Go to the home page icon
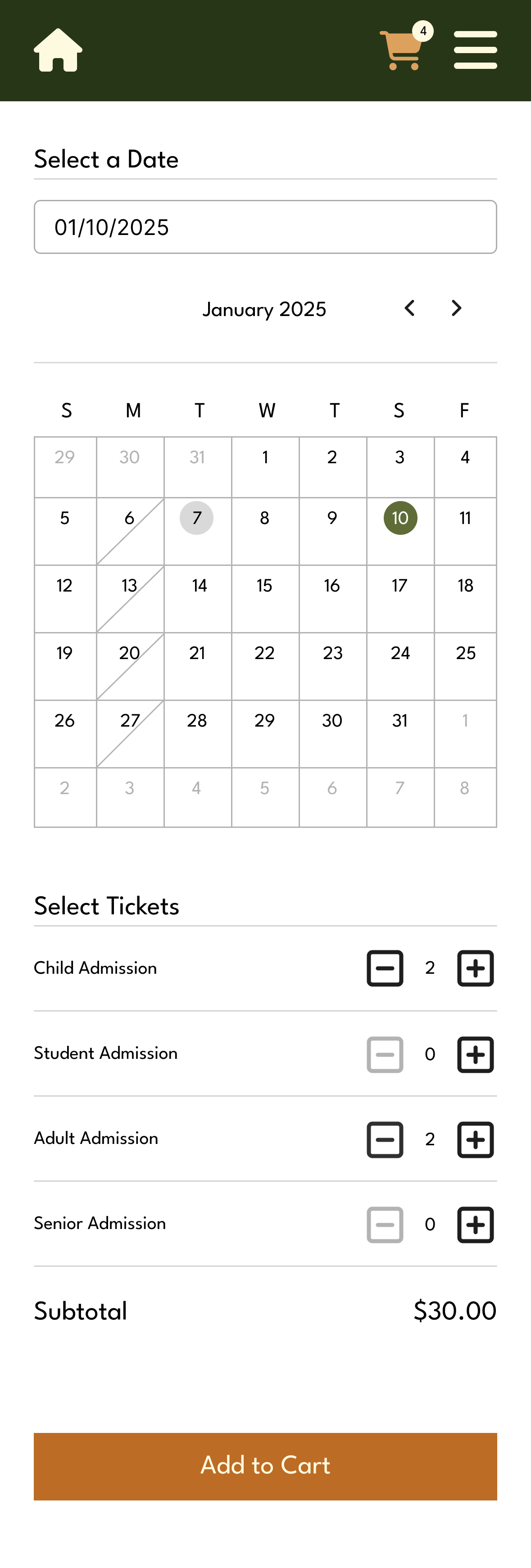Viewport: 531px width, 1568px height. click(58, 50)
